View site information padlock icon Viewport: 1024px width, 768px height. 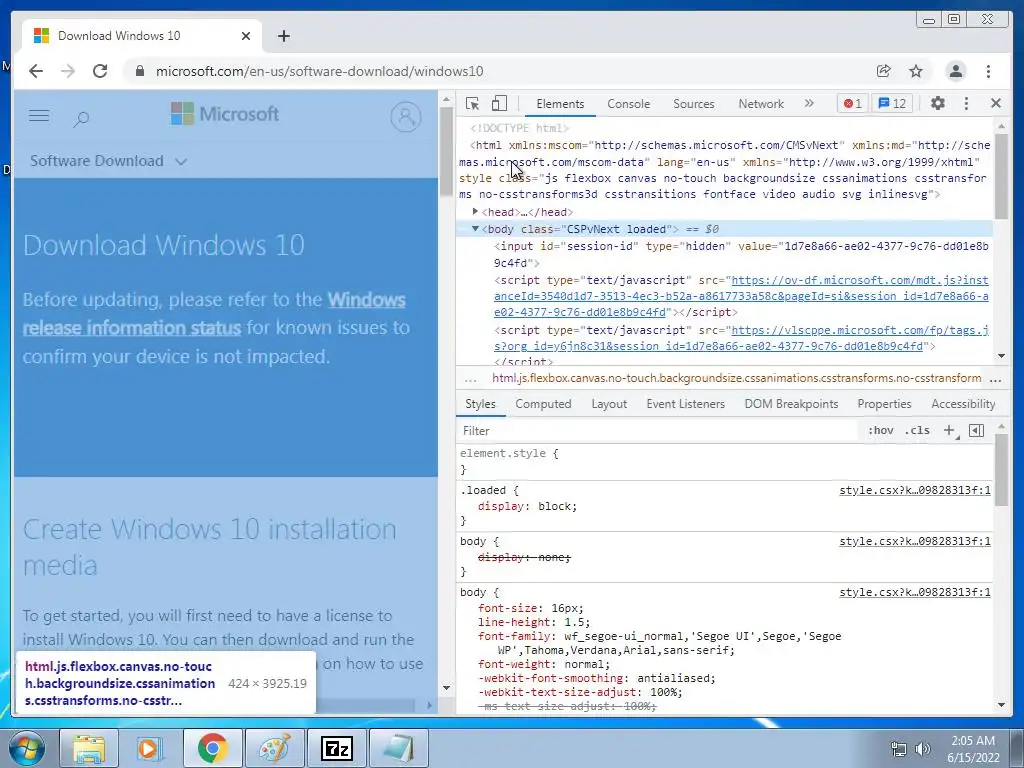coord(139,71)
